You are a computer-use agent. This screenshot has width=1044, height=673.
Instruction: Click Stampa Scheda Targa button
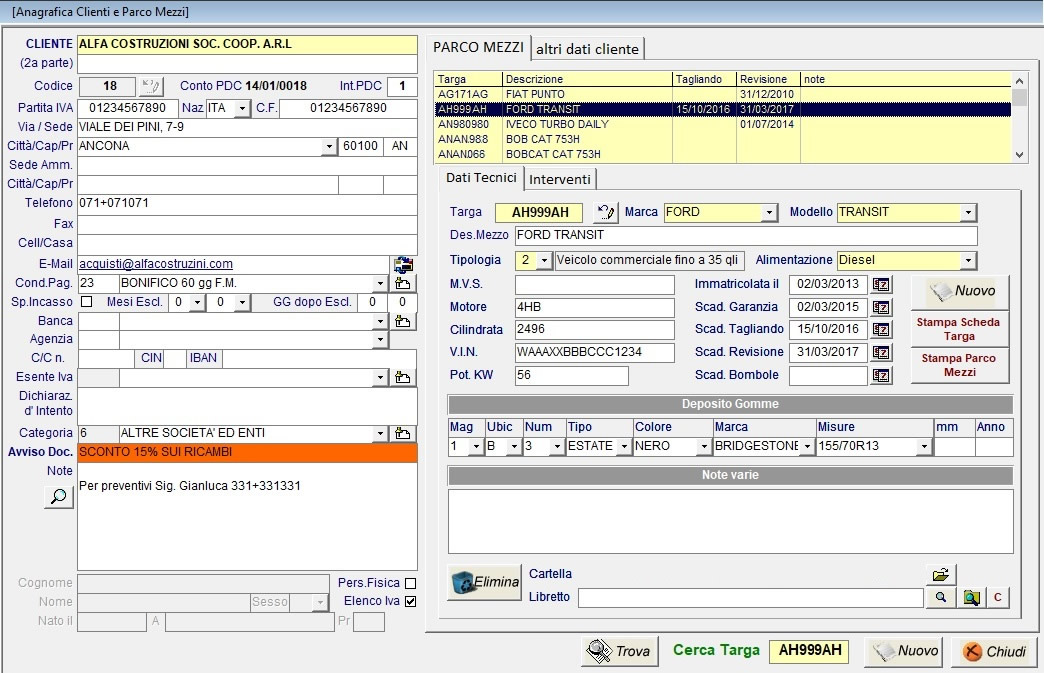(960, 329)
